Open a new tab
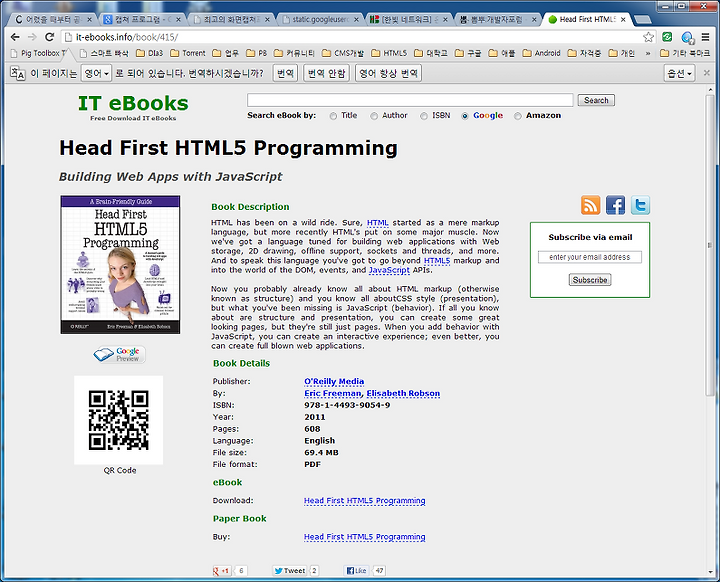 pos(642,19)
